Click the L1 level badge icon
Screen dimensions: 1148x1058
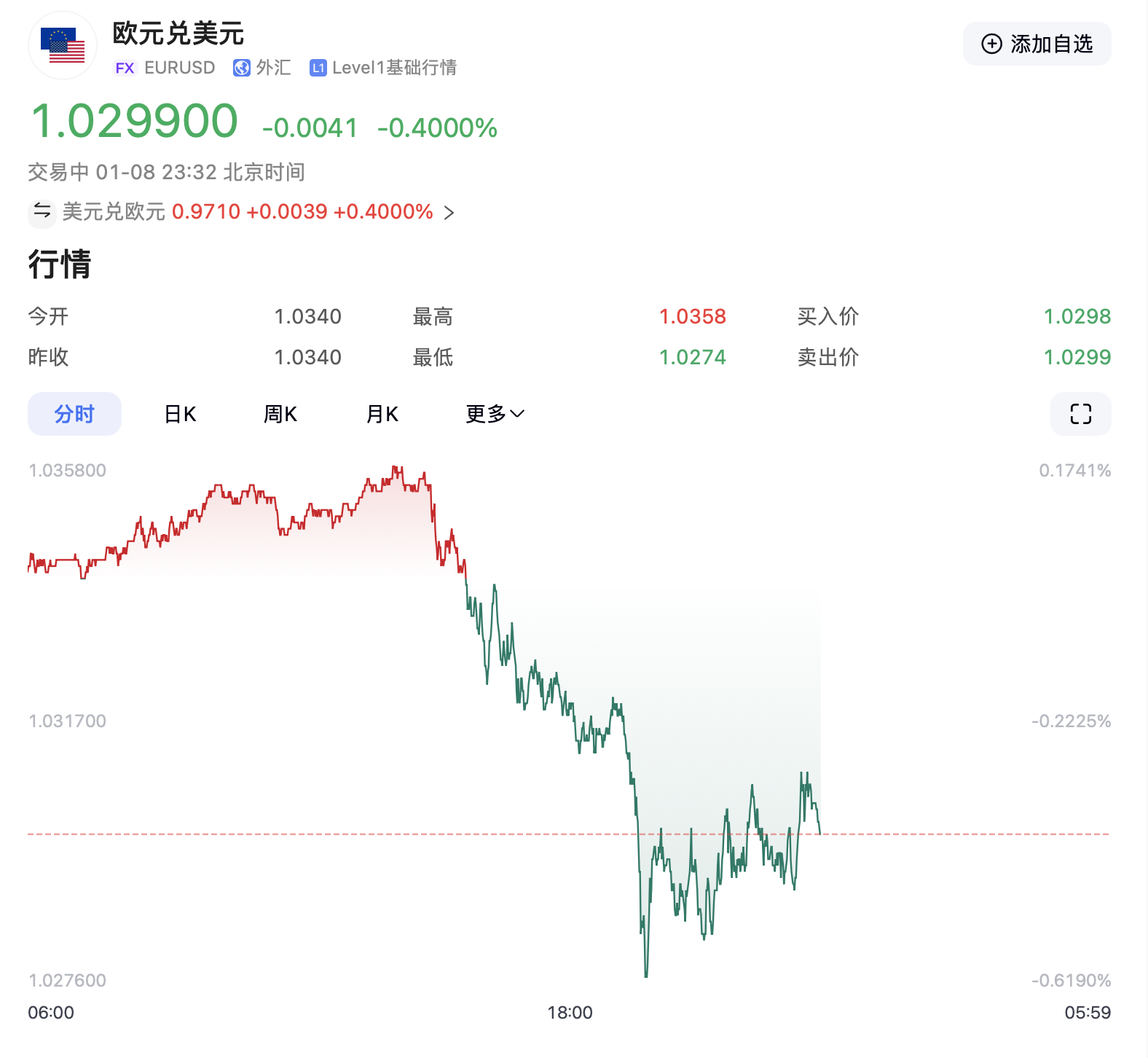(x=318, y=68)
